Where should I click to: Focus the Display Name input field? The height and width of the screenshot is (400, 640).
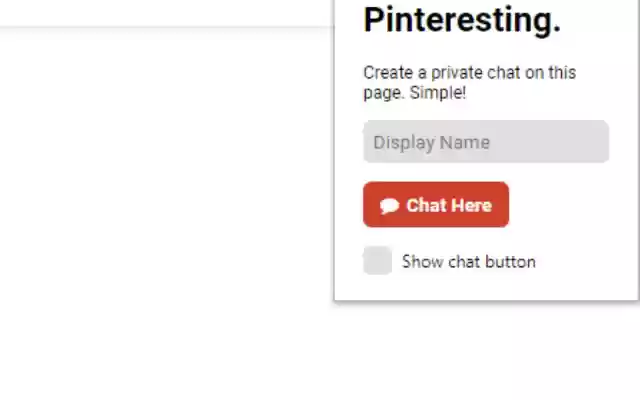486,142
